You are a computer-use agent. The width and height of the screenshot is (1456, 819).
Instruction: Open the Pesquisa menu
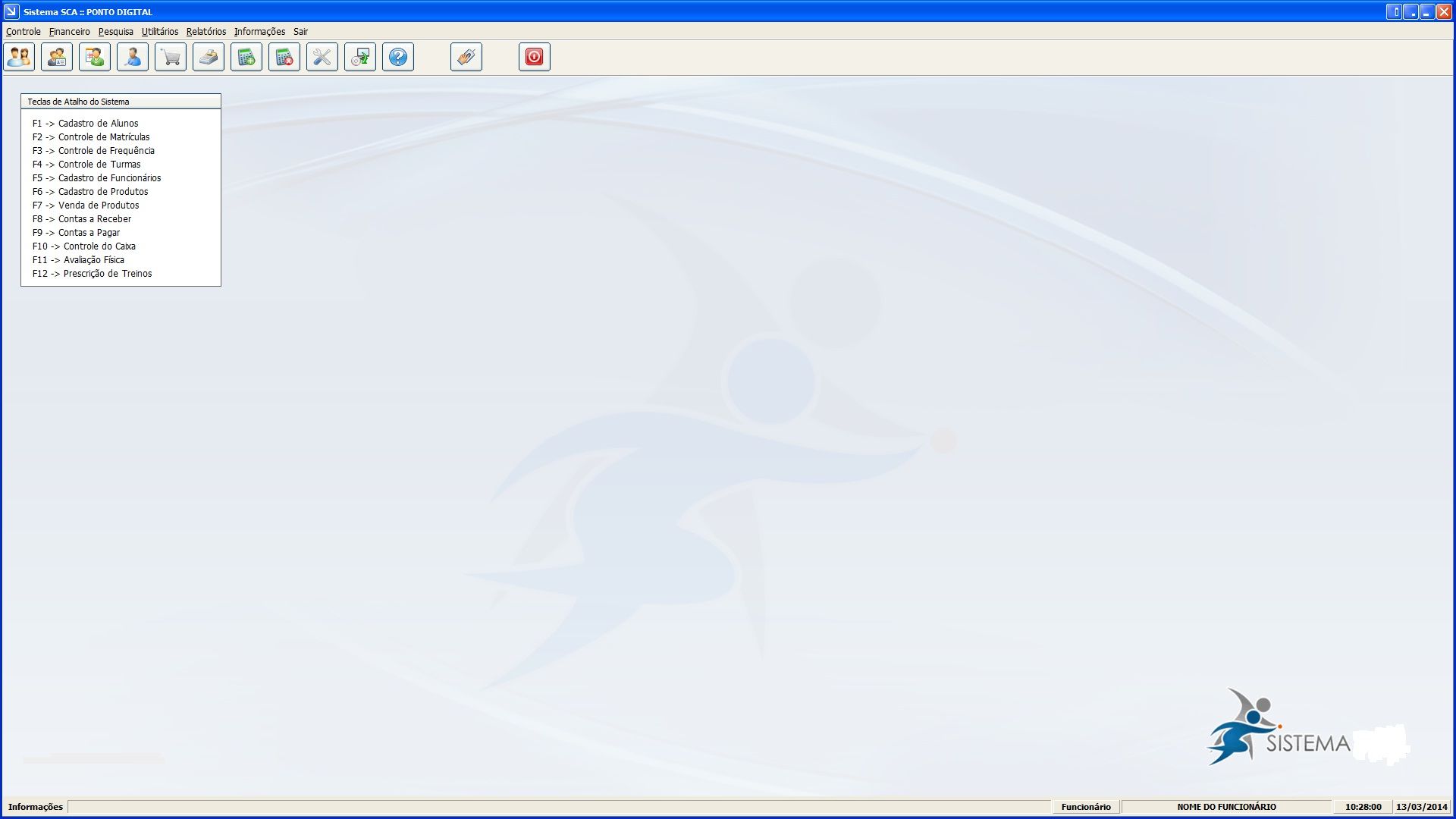point(116,32)
